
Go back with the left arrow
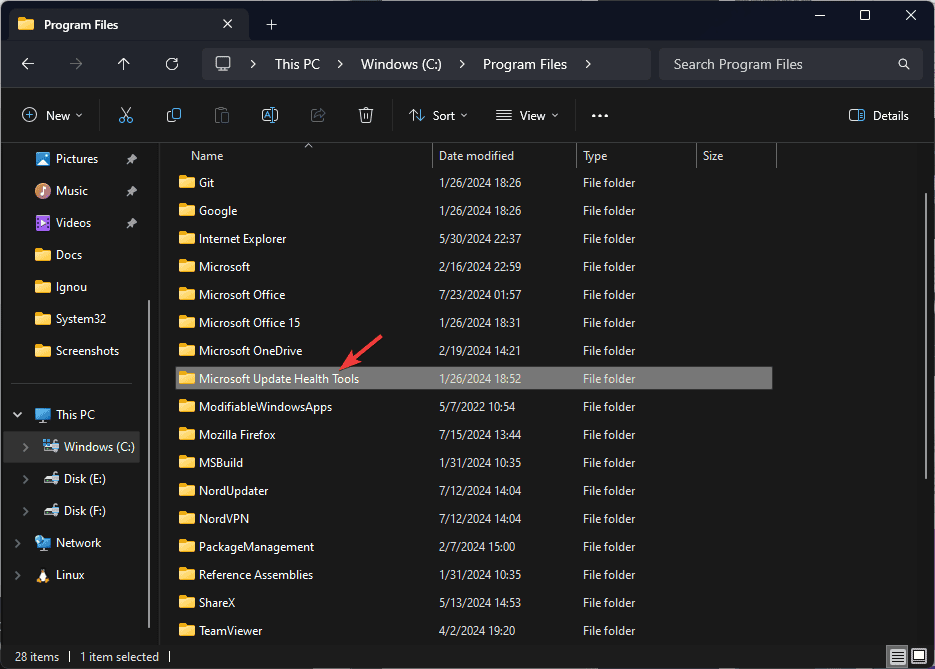coord(28,64)
